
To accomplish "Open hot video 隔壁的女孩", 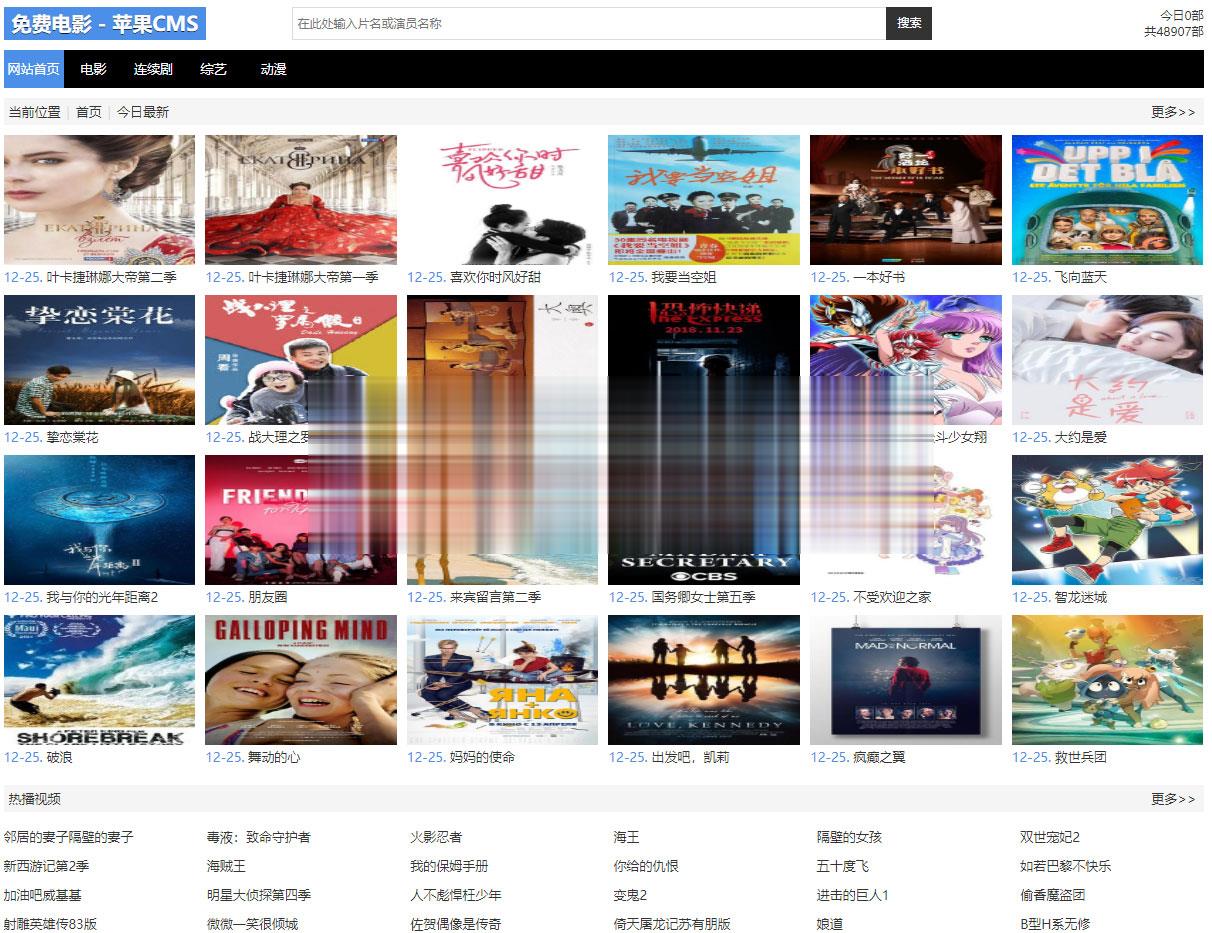I will [849, 837].
